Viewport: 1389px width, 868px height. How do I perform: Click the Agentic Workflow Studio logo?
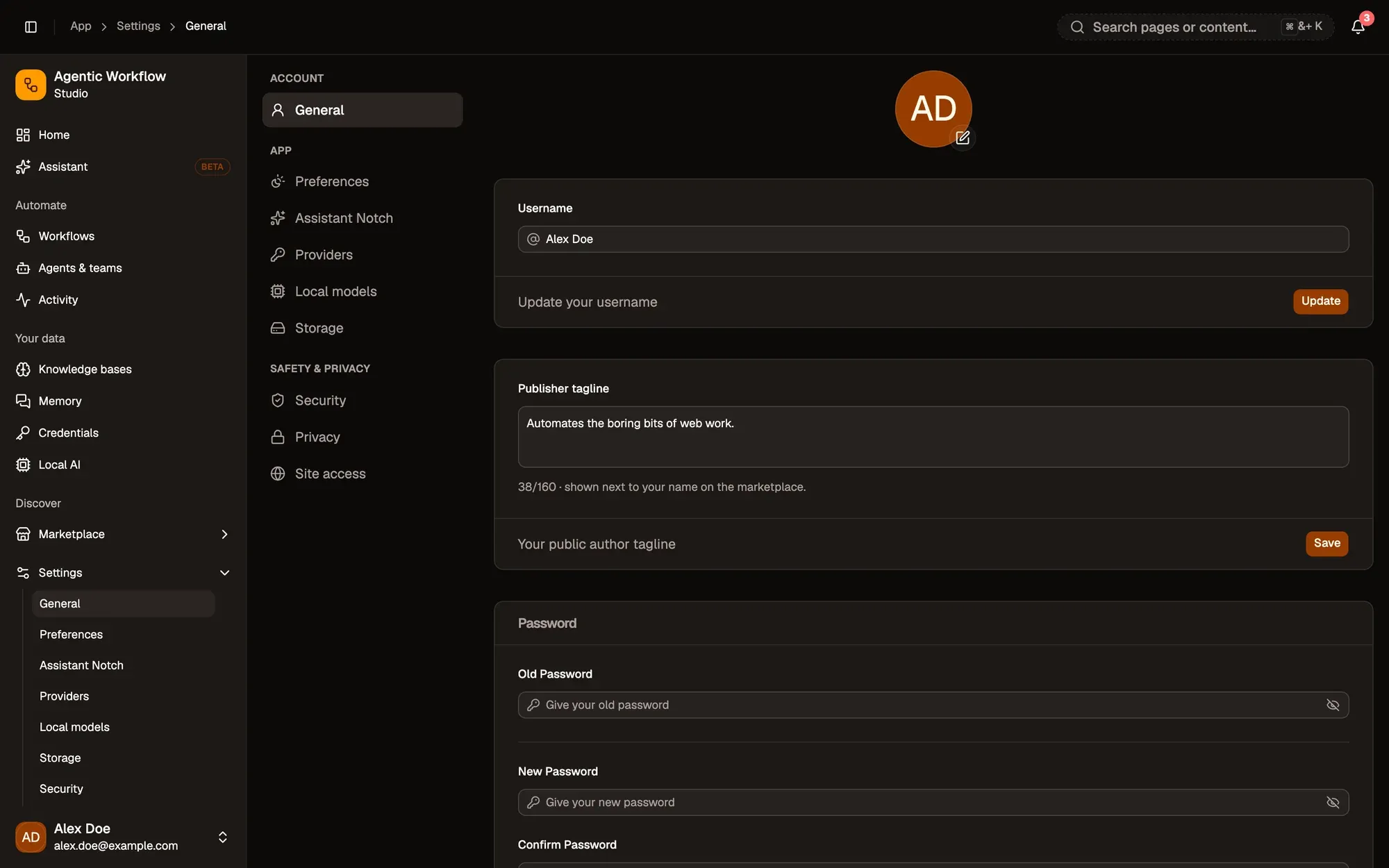click(x=31, y=85)
